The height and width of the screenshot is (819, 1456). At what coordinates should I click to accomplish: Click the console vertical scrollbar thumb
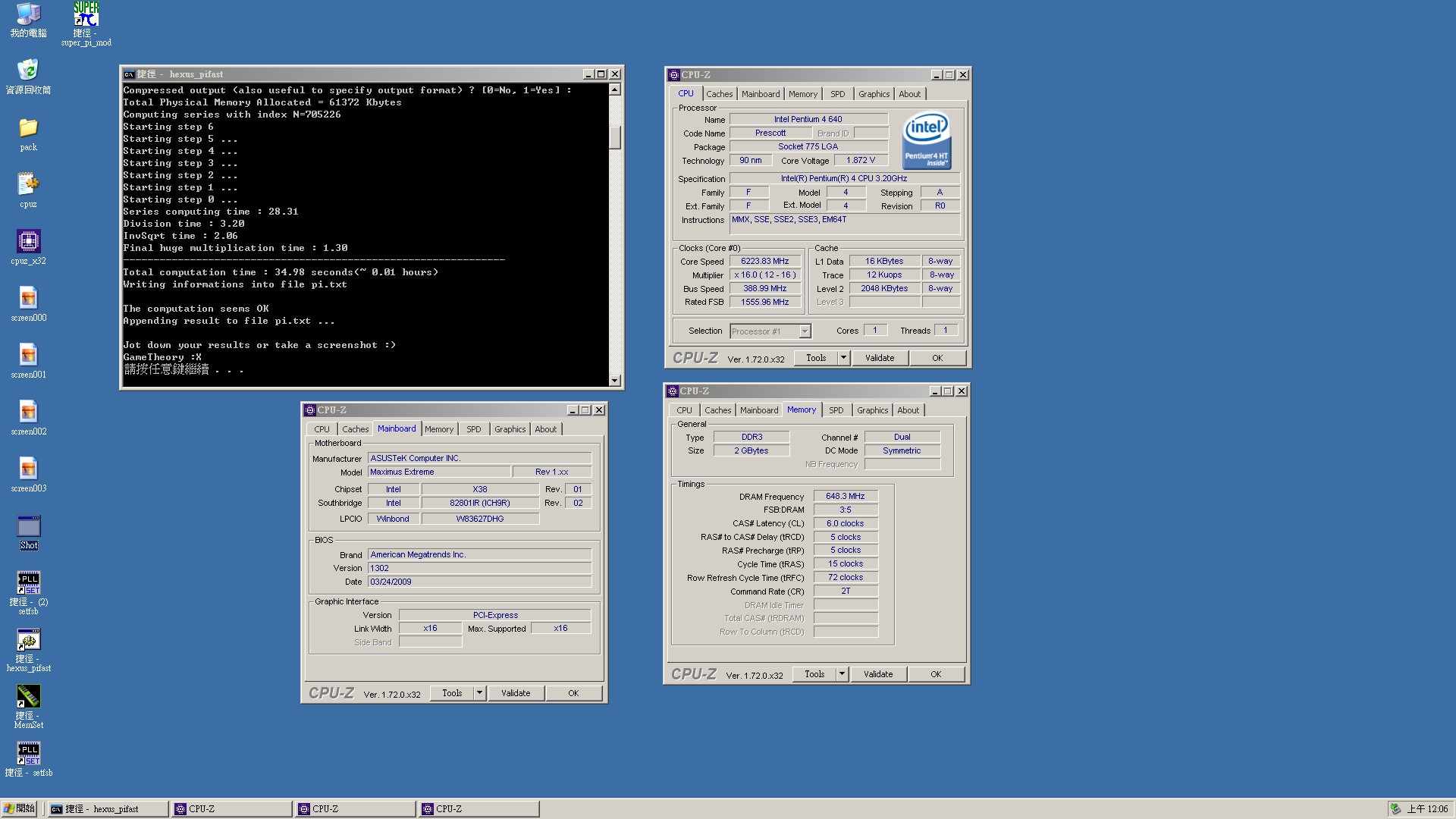[x=615, y=136]
